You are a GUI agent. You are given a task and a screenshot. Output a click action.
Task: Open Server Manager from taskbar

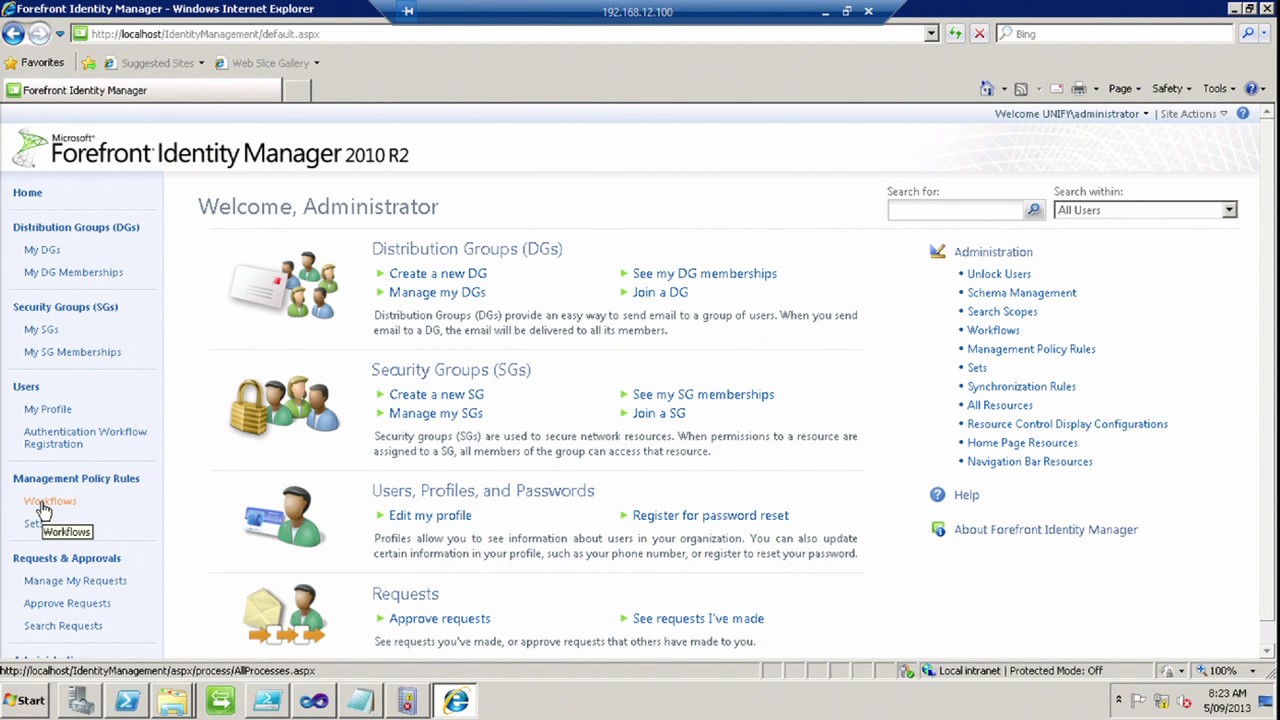[x=81, y=701]
